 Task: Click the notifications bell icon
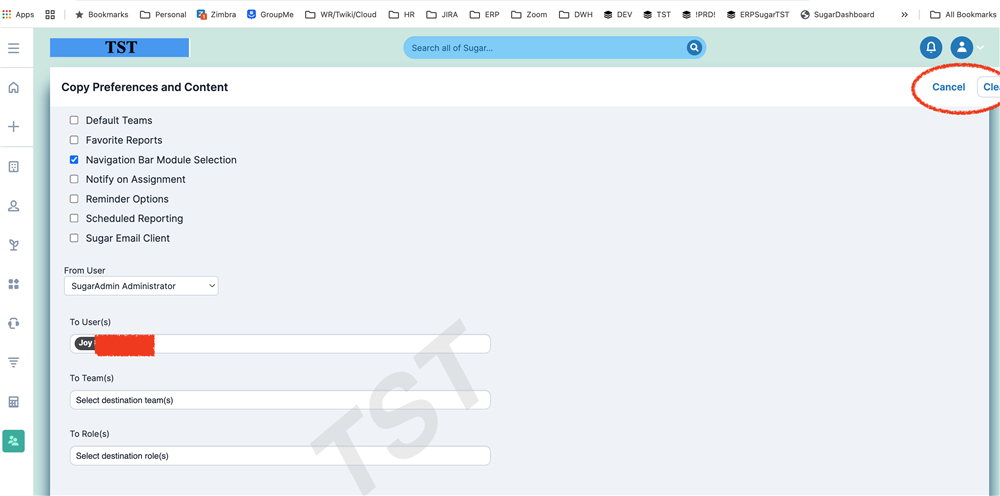tap(931, 47)
